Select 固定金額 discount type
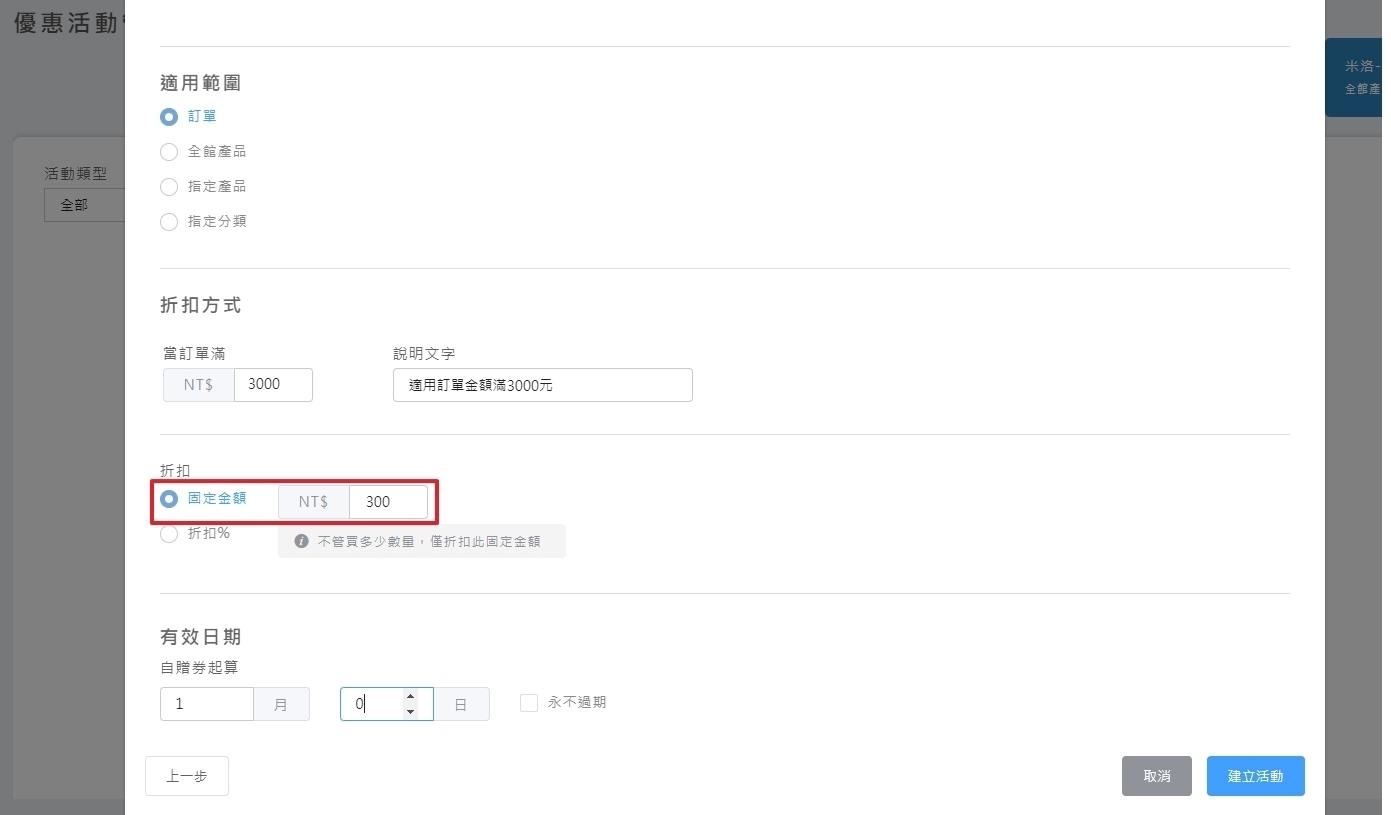Screen dimensions: 1391x815 coord(169,498)
